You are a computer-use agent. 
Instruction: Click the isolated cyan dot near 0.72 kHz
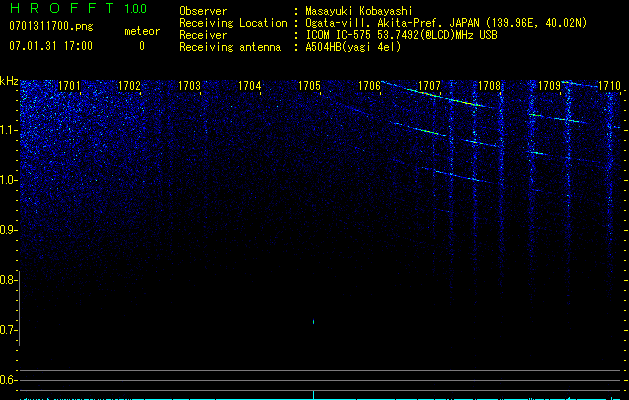pyautogui.click(x=313, y=322)
